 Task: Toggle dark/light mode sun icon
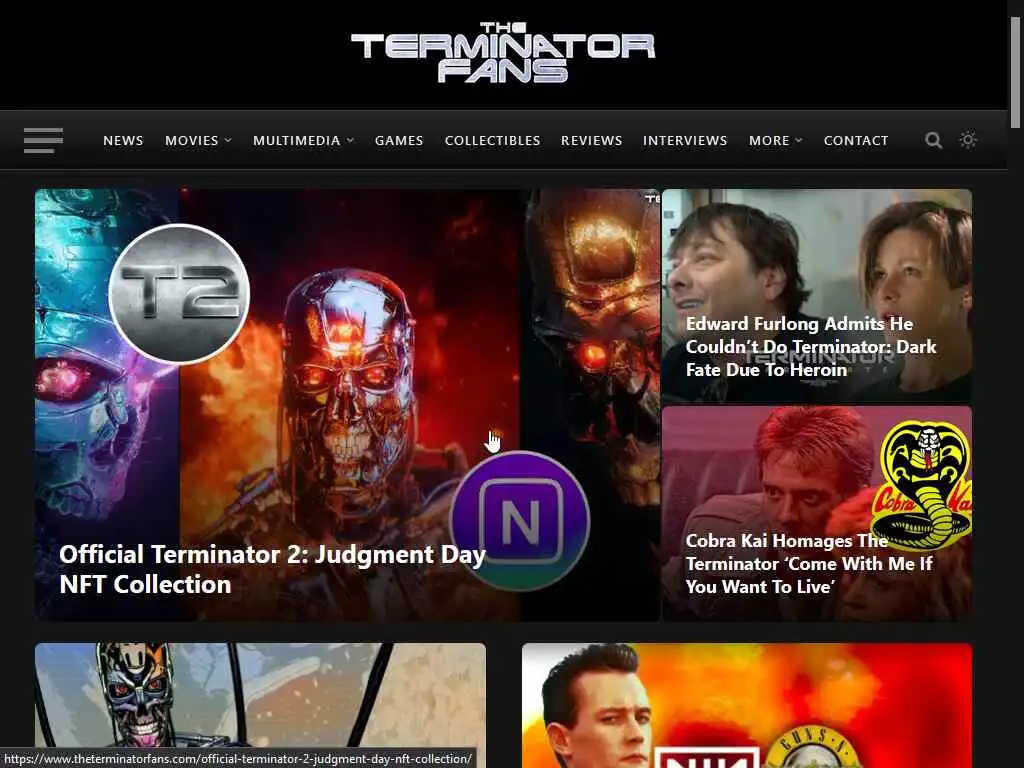click(x=968, y=140)
